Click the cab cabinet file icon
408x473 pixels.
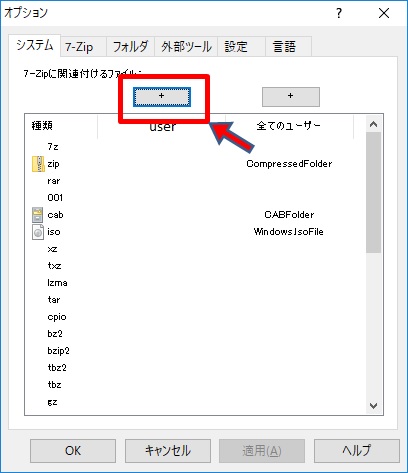38,215
